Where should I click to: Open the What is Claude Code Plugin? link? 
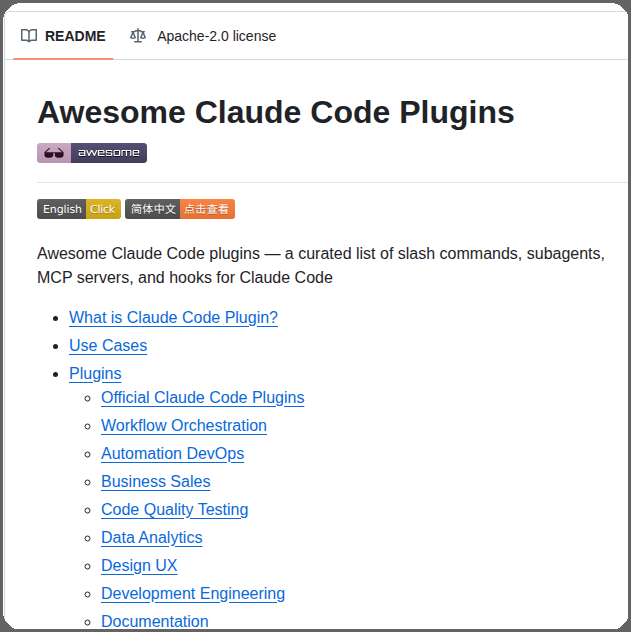tap(173, 318)
